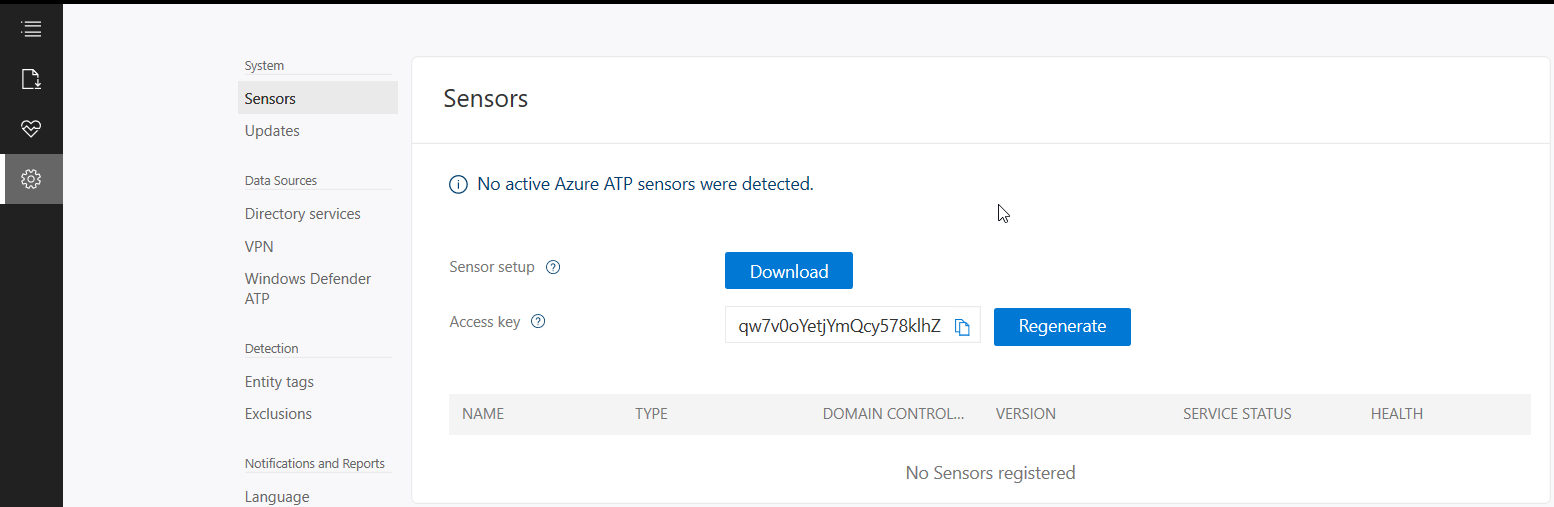Open Windows Defender ATP settings
This screenshot has width=1554, height=507.
pos(307,288)
